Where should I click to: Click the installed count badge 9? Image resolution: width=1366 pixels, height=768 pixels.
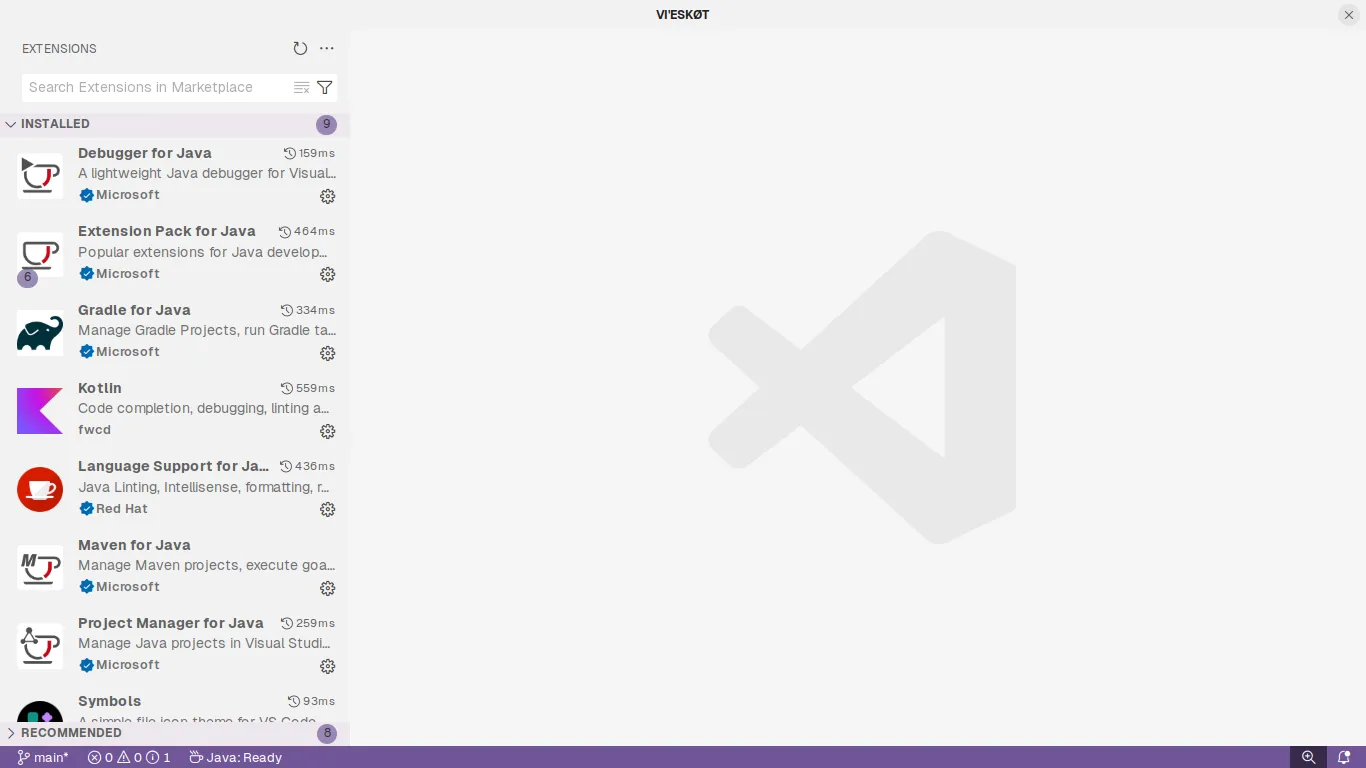(x=326, y=124)
